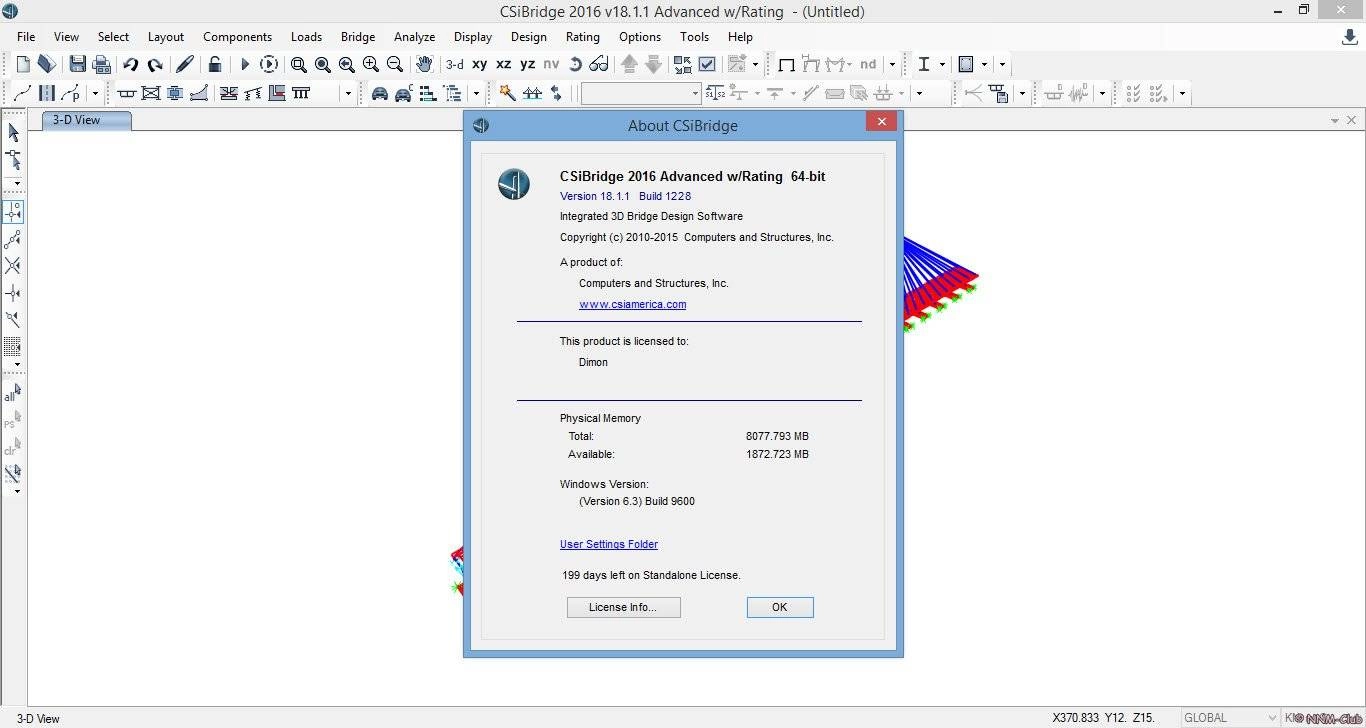1366x728 pixels.
Task: Open the Layout menu
Action: pos(166,36)
